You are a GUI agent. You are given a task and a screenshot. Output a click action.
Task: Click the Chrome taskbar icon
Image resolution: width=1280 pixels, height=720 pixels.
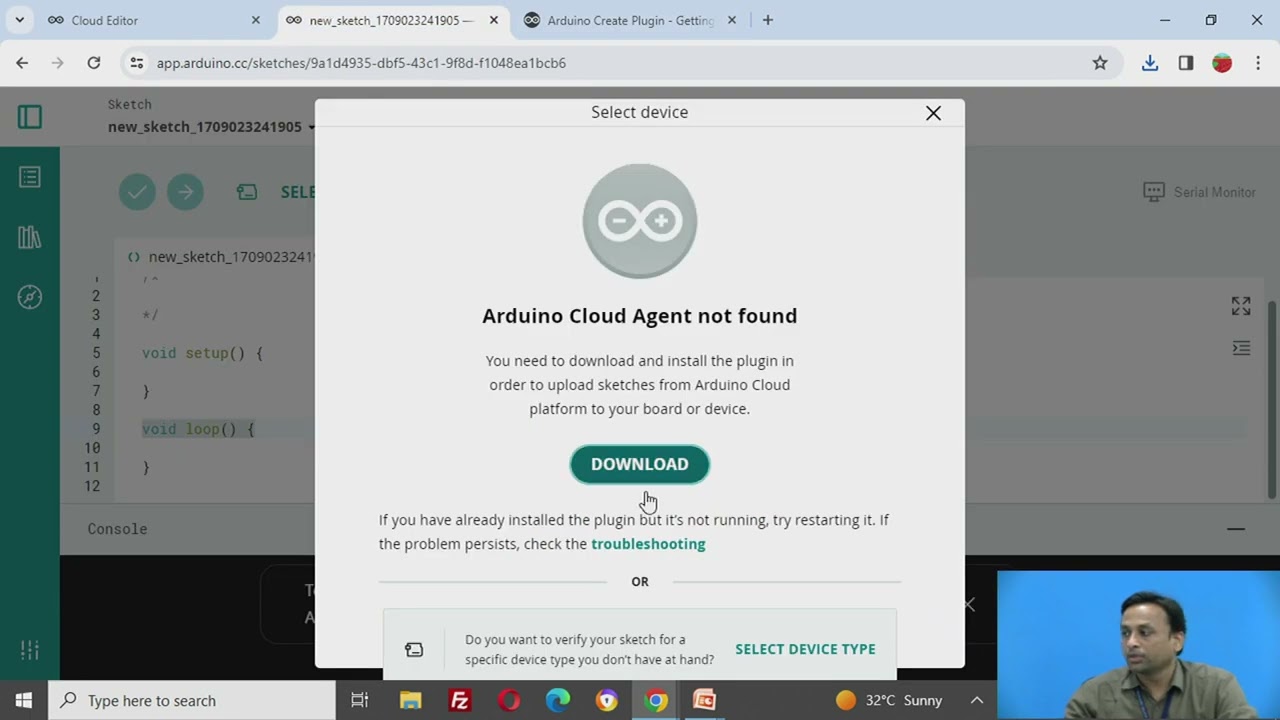(656, 700)
